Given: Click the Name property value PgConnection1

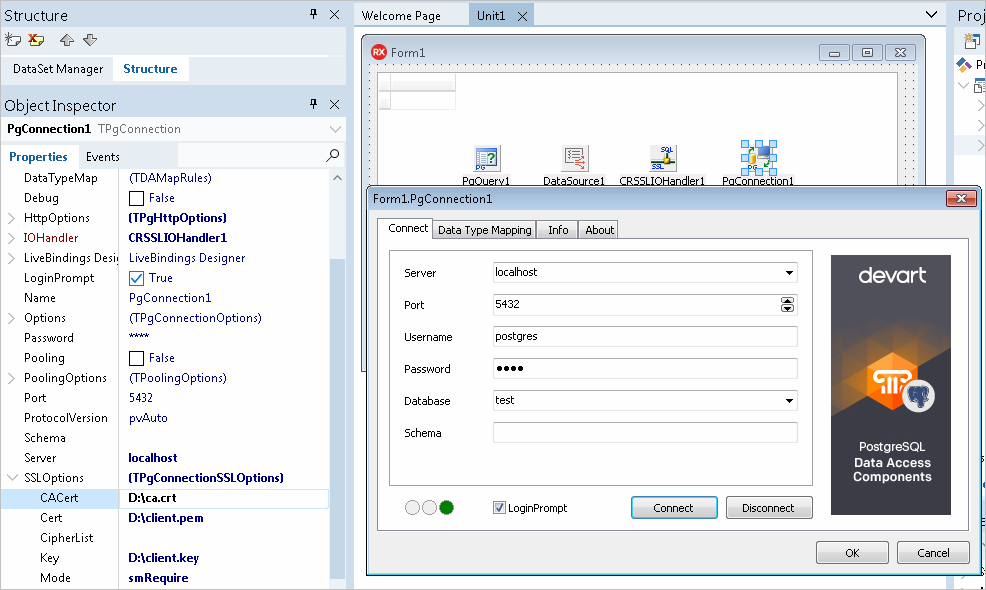Looking at the screenshot, I should point(170,298).
